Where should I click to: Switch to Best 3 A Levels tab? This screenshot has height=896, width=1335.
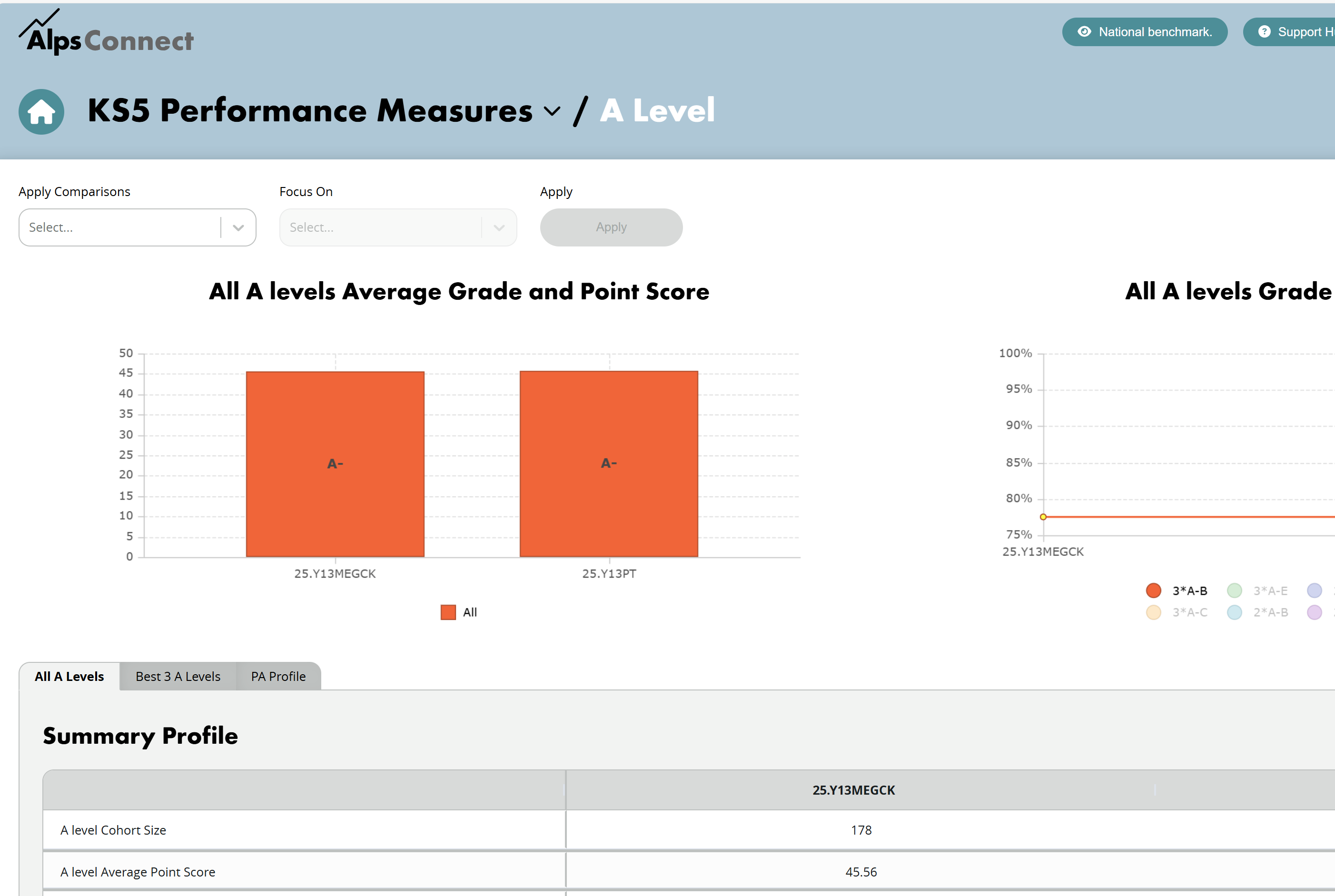pos(178,677)
